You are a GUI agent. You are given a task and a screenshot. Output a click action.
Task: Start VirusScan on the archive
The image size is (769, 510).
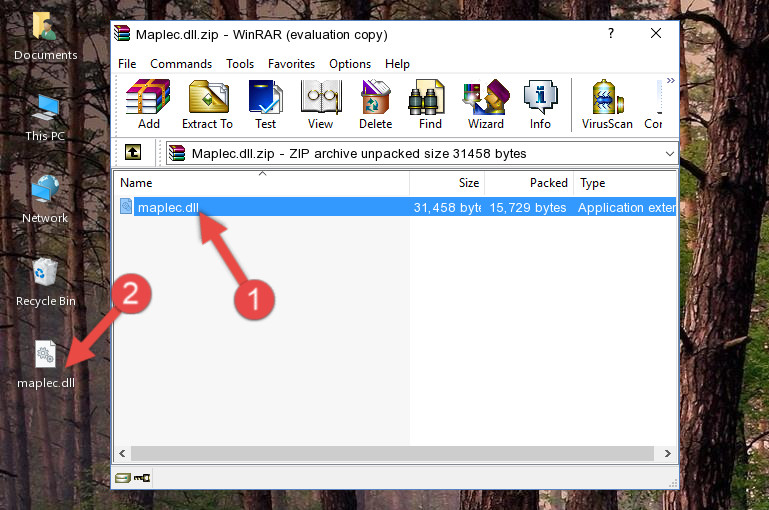click(607, 104)
